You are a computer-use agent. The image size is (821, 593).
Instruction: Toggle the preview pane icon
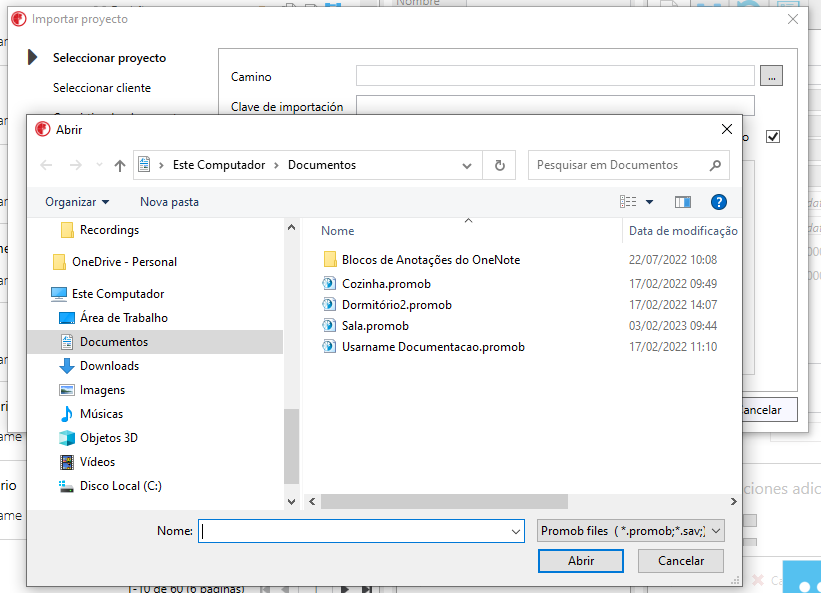(683, 202)
